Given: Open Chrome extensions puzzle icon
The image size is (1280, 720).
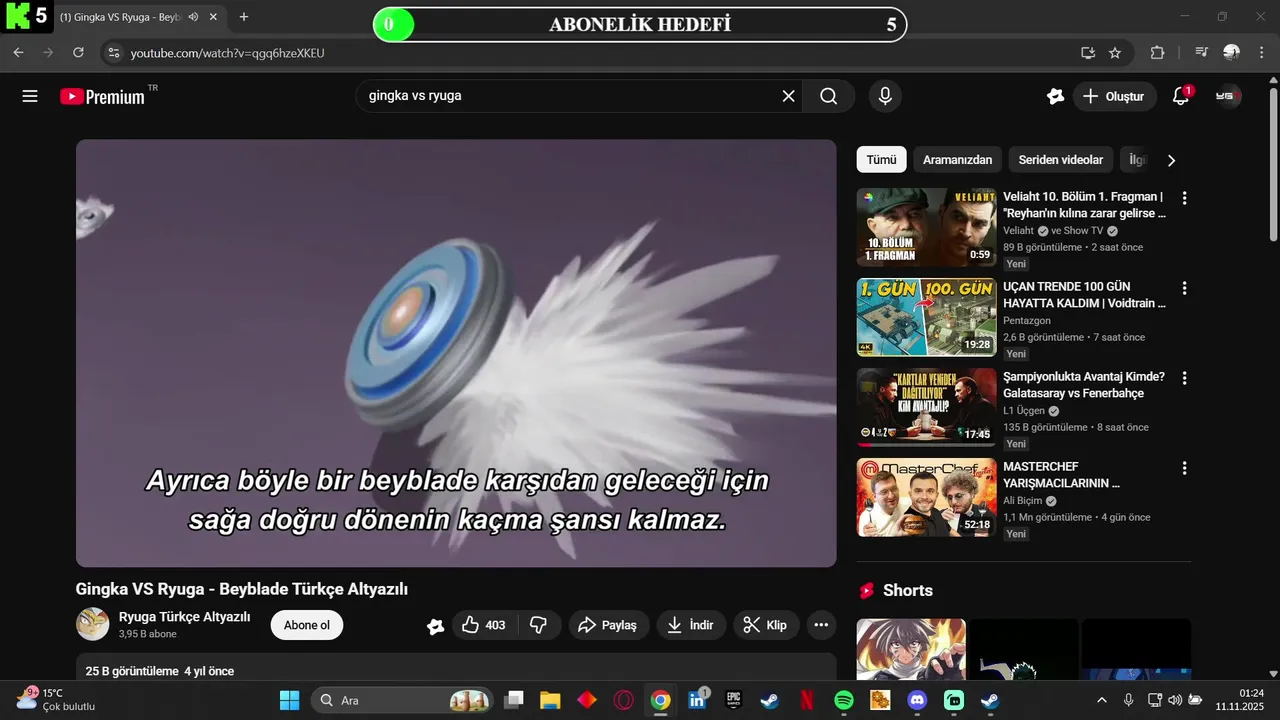Looking at the screenshot, I should pyautogui.click(x=1158, y=52).
